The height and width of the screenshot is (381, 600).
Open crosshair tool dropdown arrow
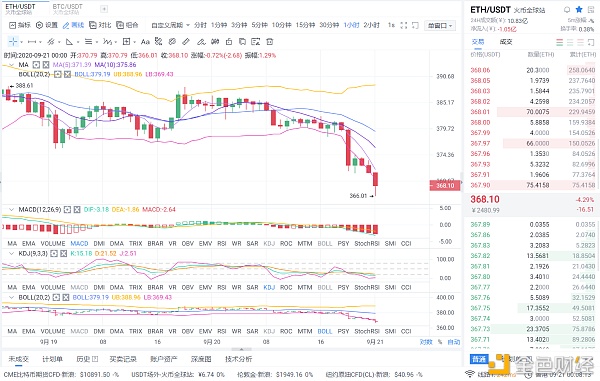point(21,42)
